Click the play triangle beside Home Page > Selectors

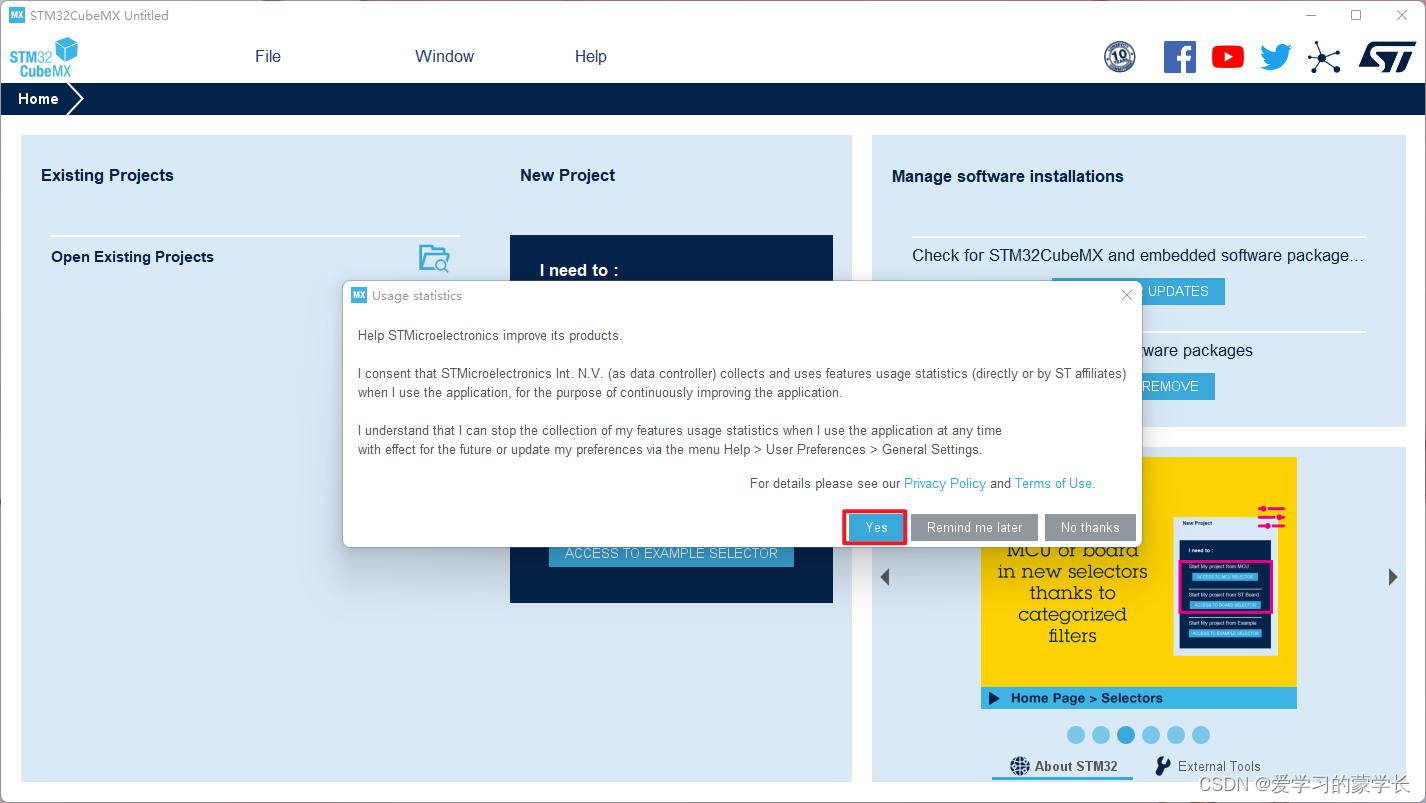995,698
